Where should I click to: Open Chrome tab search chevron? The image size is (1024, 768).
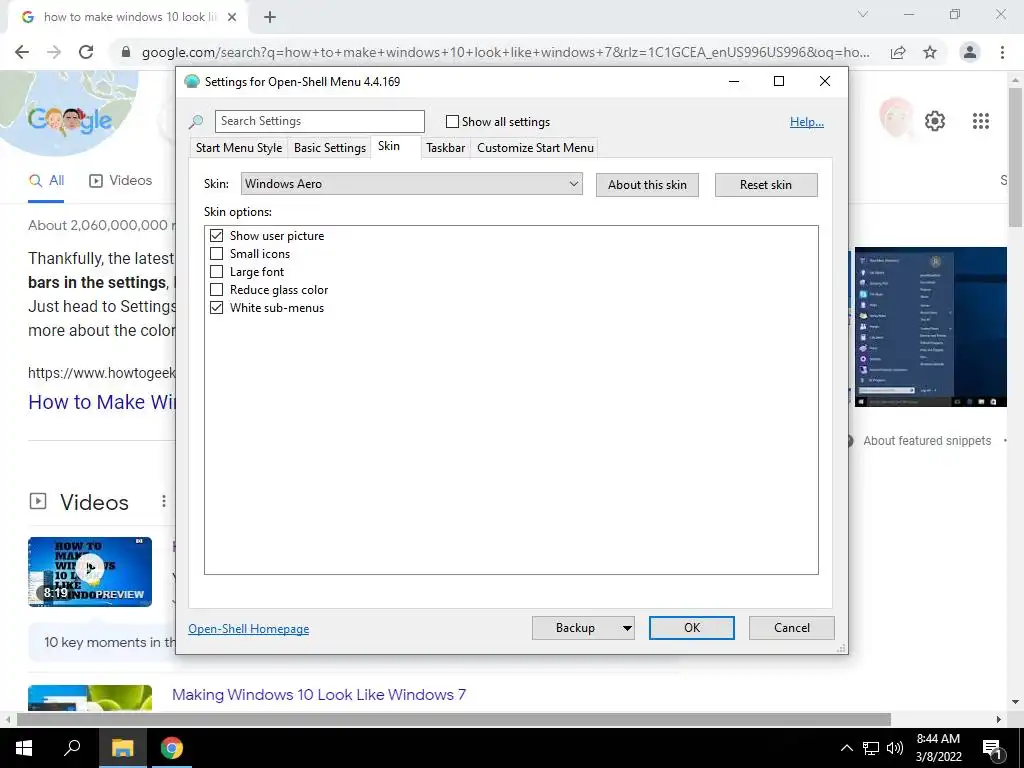pos(863,14)
